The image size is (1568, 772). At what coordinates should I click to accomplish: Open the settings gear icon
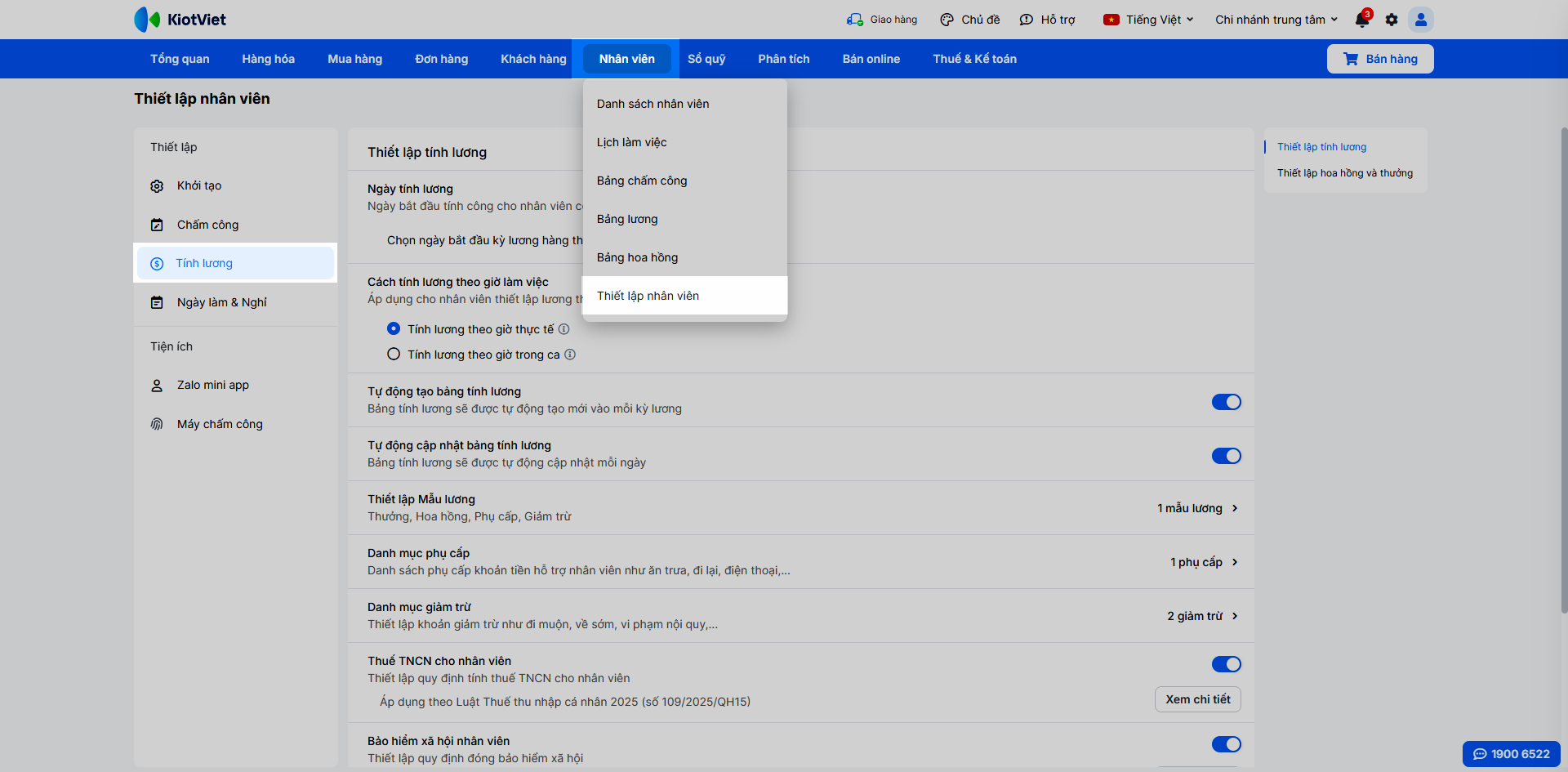tap(1392, 20)
